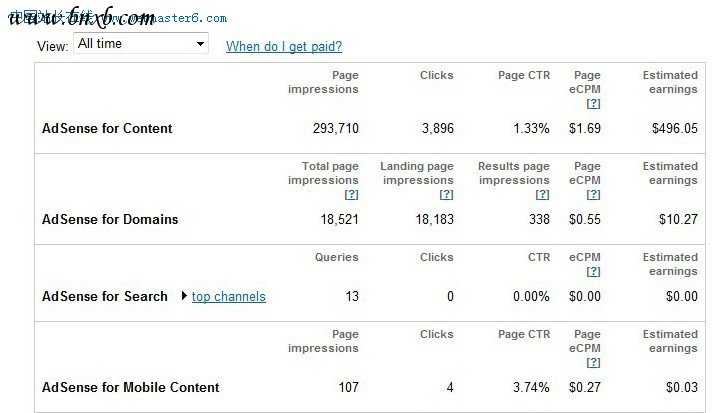This screenshot has width=715, height=413.
Task: Click help icon under Content Page eCPM
Action: point(593,104)
